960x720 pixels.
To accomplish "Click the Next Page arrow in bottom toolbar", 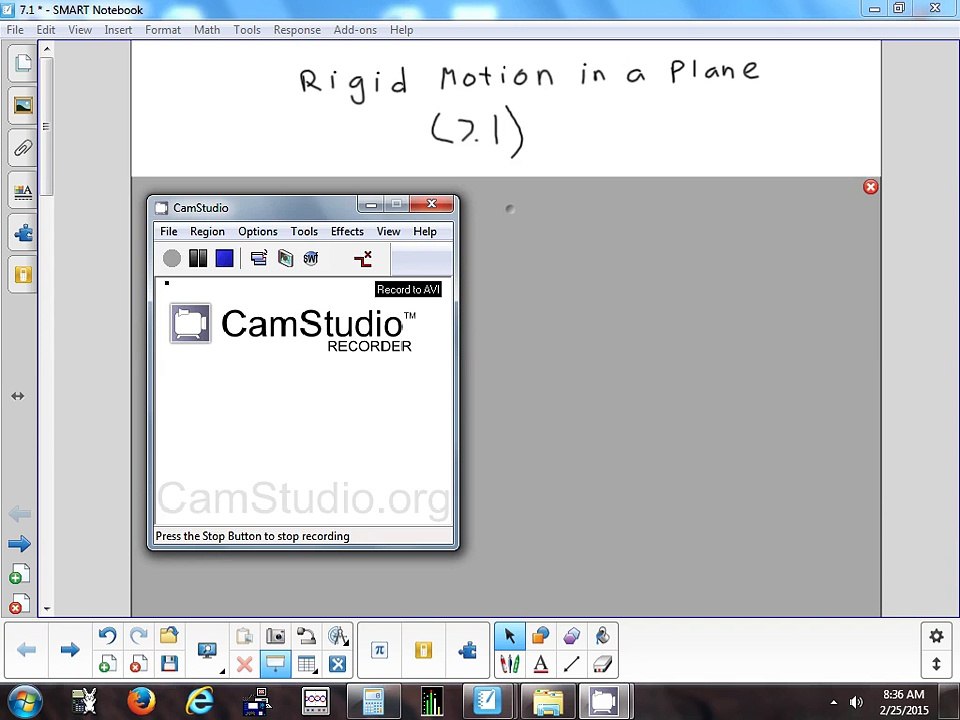I will point(70,650).
